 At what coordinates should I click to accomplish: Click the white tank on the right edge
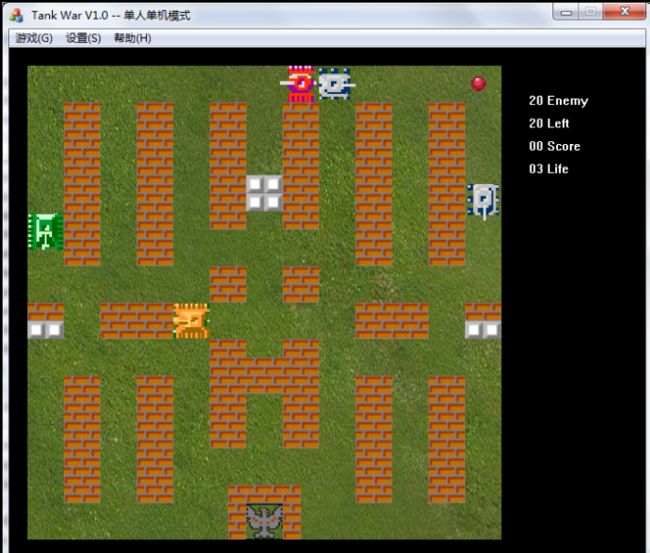[483, 201]
